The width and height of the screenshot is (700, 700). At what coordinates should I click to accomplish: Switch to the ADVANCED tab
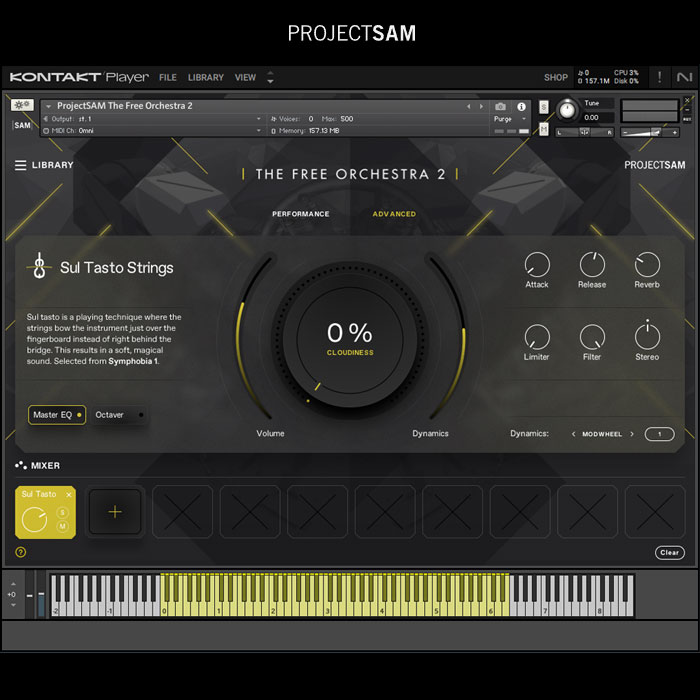point(394,214)
